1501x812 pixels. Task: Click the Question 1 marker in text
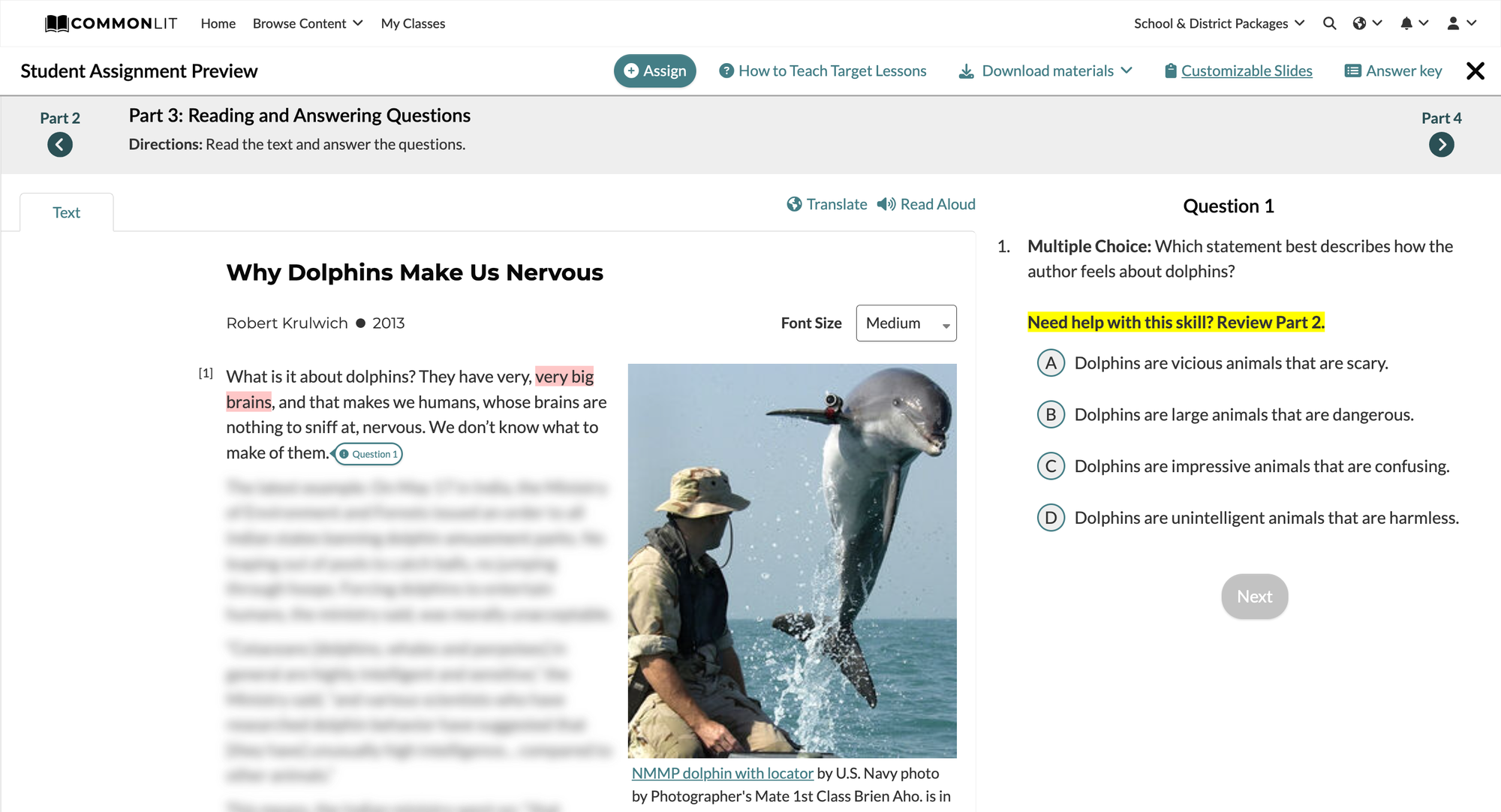[368, 454]
